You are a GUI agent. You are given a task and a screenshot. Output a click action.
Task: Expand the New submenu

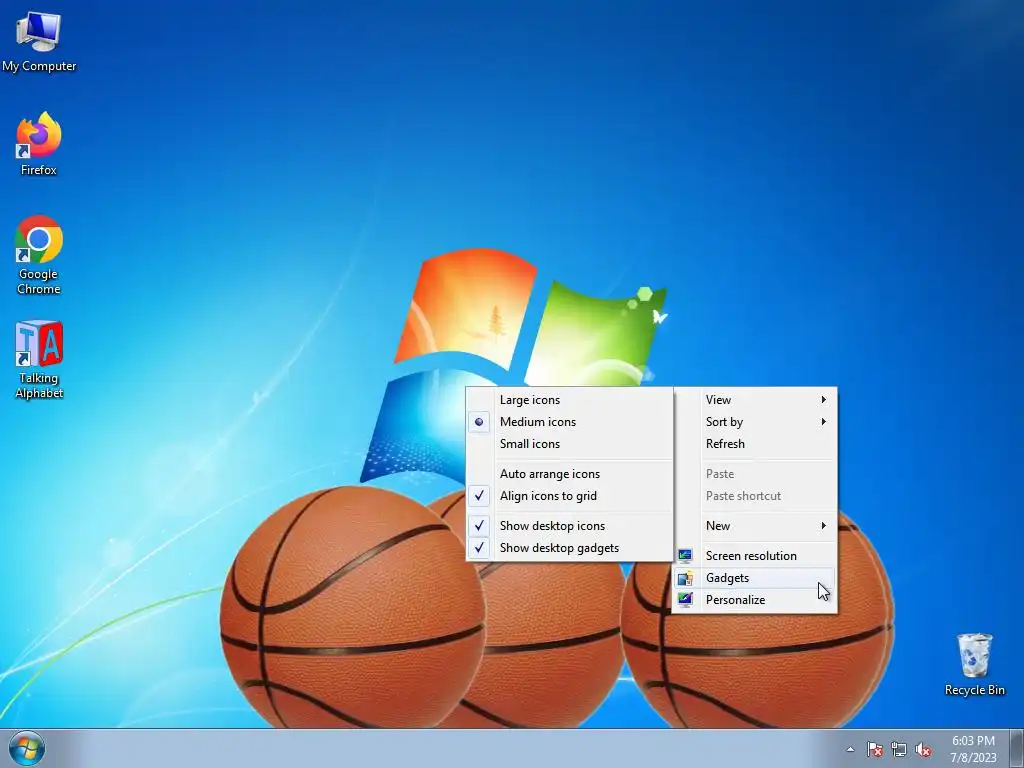tap(755, 526)
